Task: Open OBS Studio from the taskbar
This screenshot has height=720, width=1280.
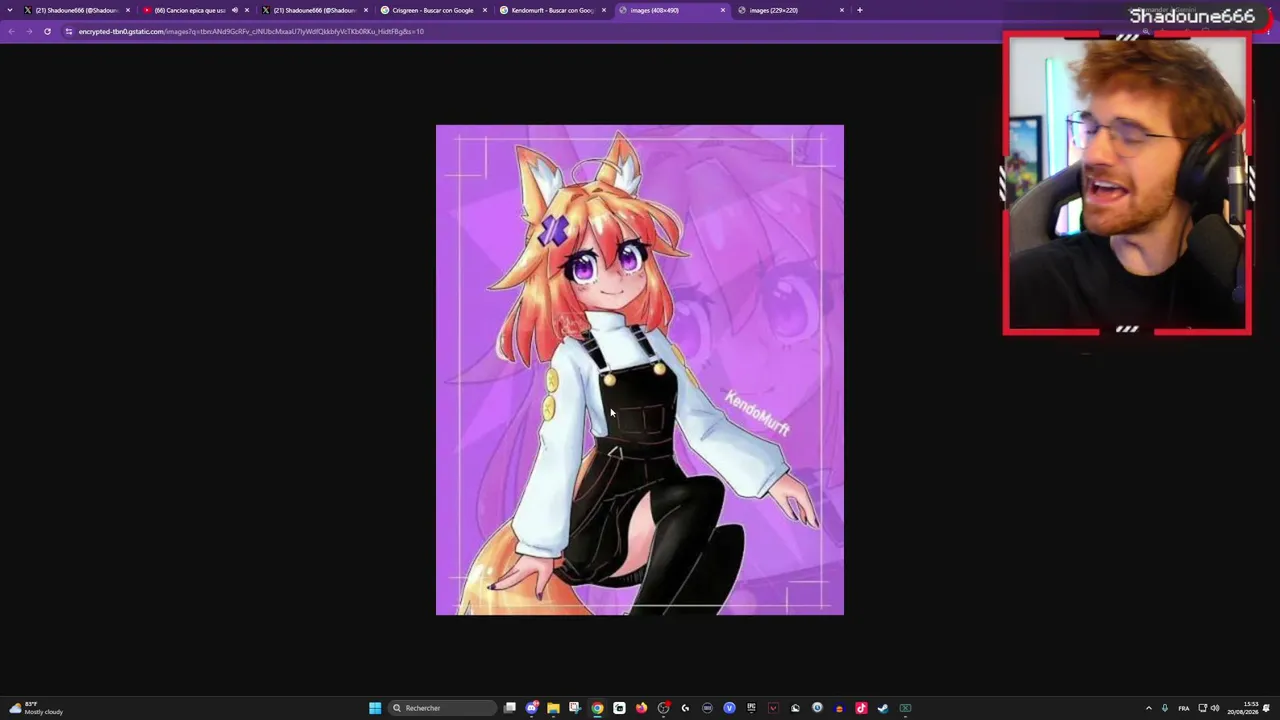Action: point(663,708)
